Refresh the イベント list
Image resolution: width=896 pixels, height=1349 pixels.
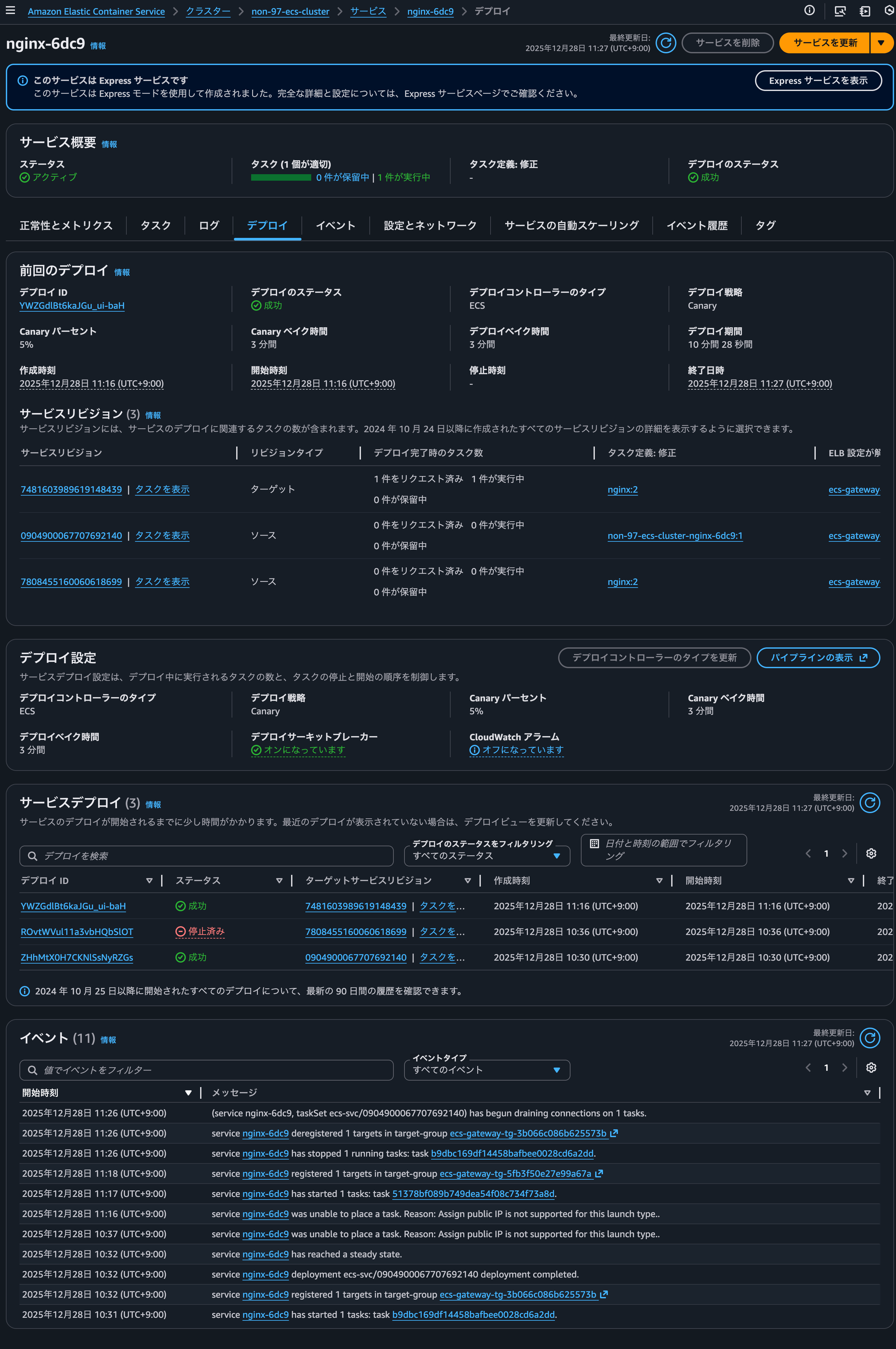click(x=870, y=1039)
